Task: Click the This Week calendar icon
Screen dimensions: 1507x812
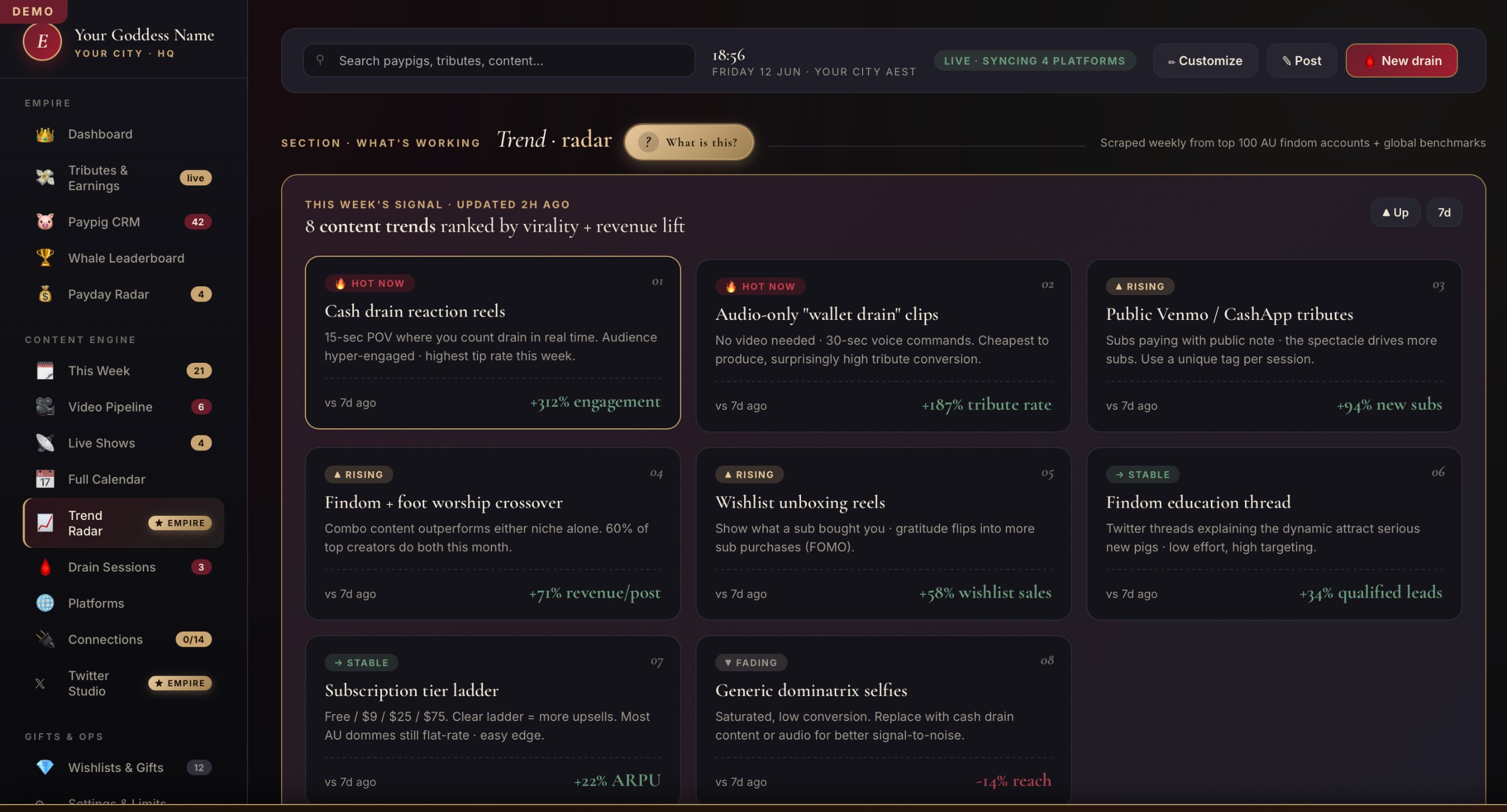Action: pos(45,371)
